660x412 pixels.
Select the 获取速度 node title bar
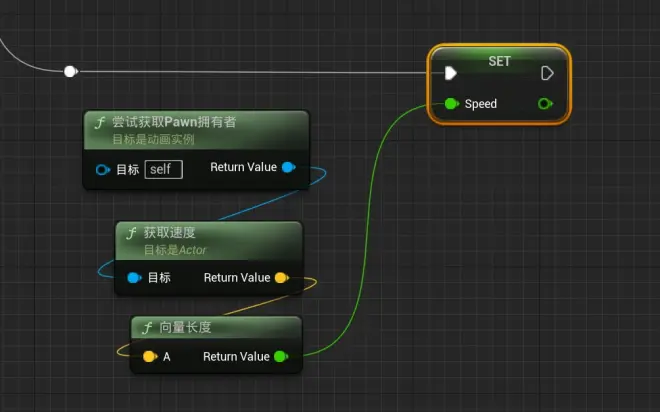[169, 233]
